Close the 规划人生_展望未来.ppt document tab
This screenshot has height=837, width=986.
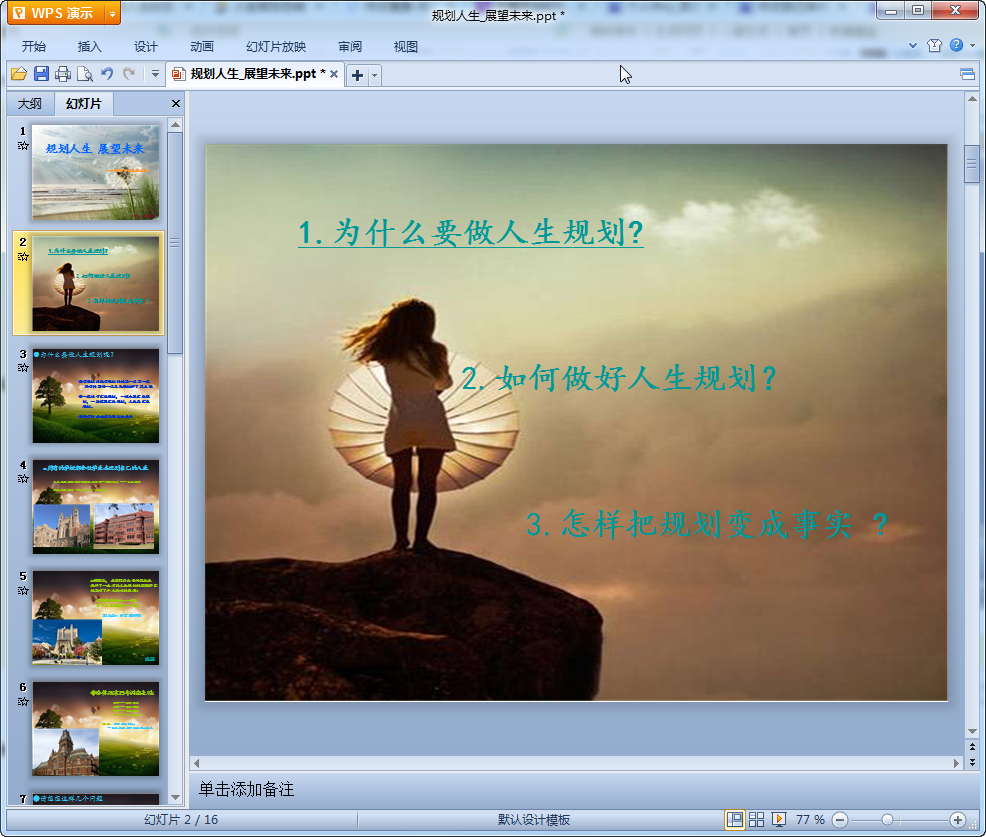click(334, 74)
